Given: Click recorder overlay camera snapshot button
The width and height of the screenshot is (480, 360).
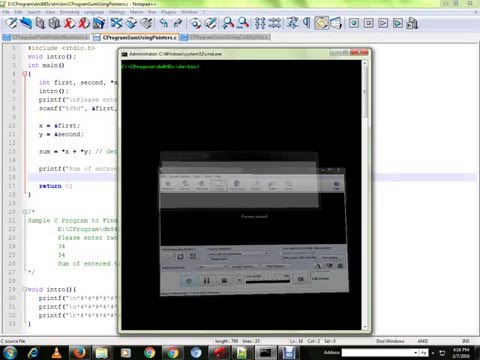Looking at the screenshot, I should (300, 279).
